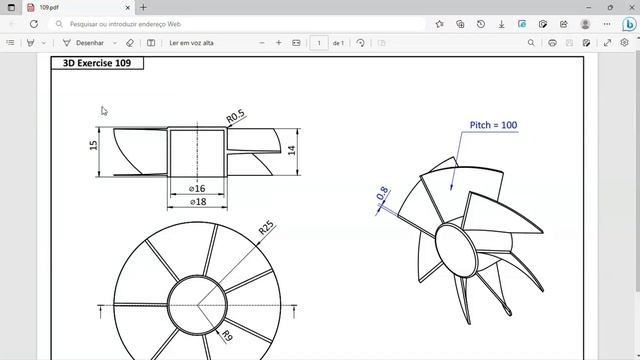
Task: Click the 'R25' dimension label
Action: tap(266, 228)
